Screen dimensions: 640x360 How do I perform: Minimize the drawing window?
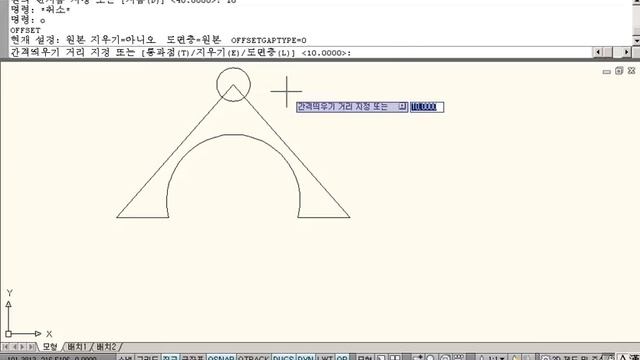[x=607, y=71]
